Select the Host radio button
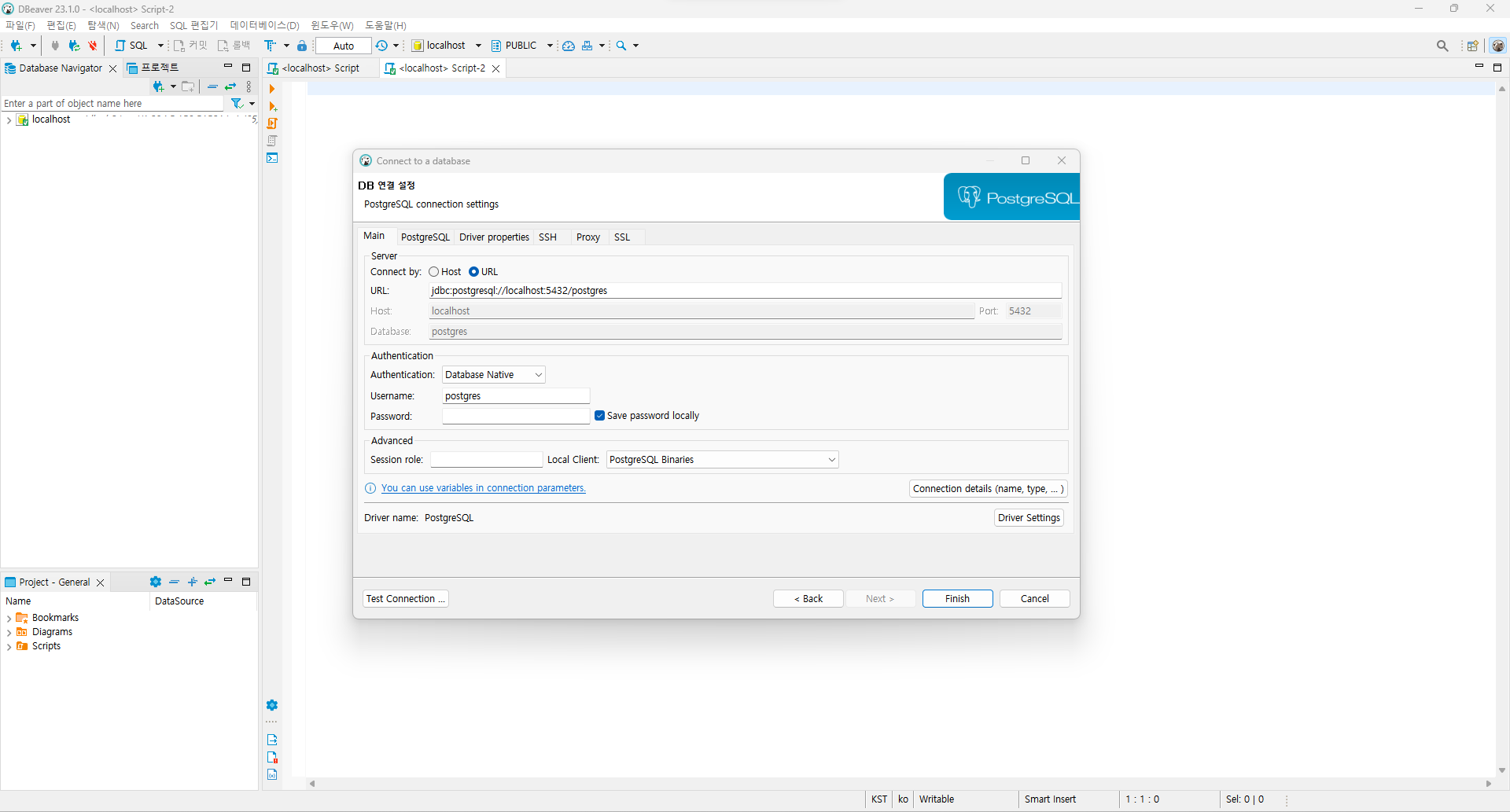 [434, 272]
